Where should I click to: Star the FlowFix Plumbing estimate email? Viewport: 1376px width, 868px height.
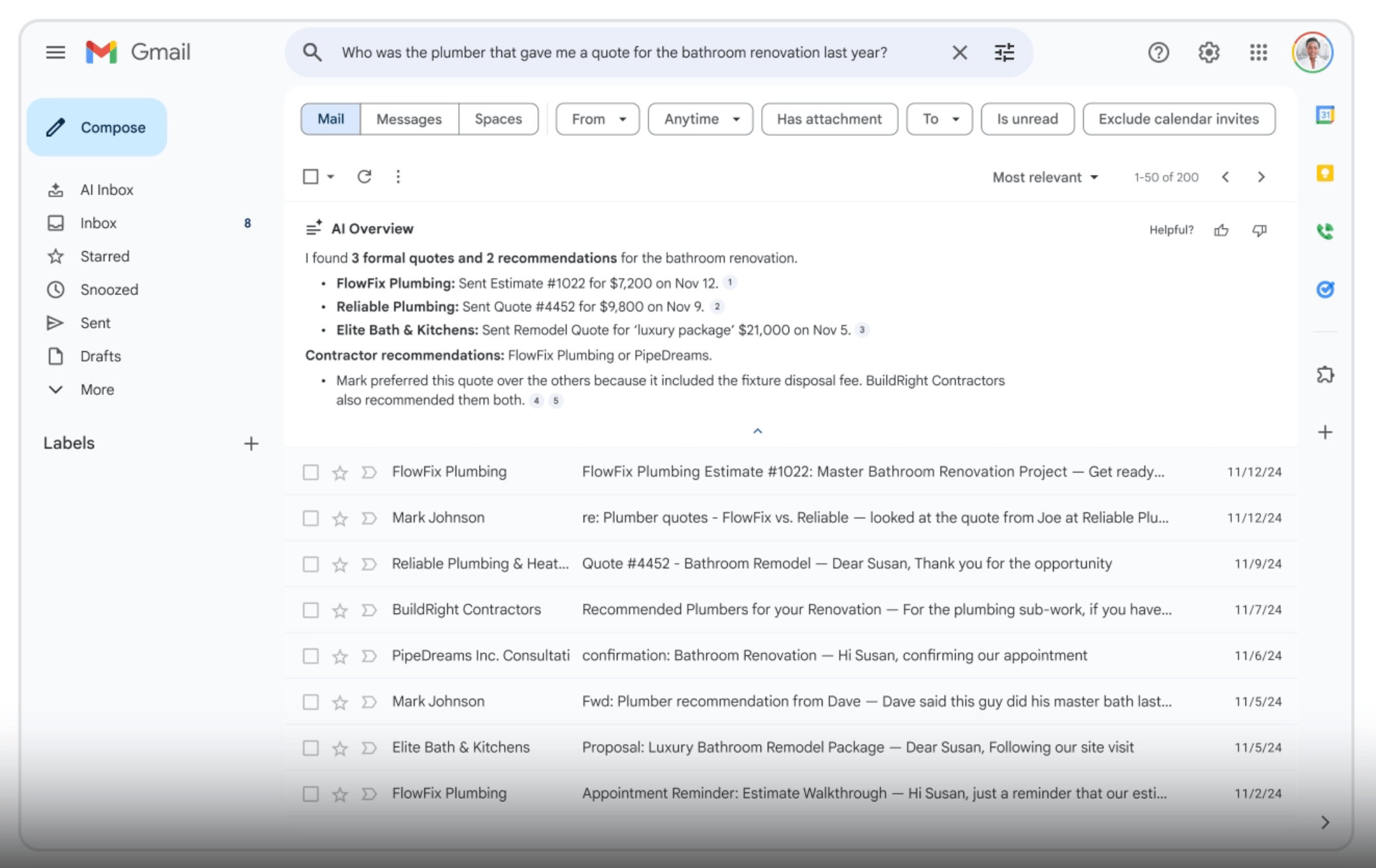point(339,471)
